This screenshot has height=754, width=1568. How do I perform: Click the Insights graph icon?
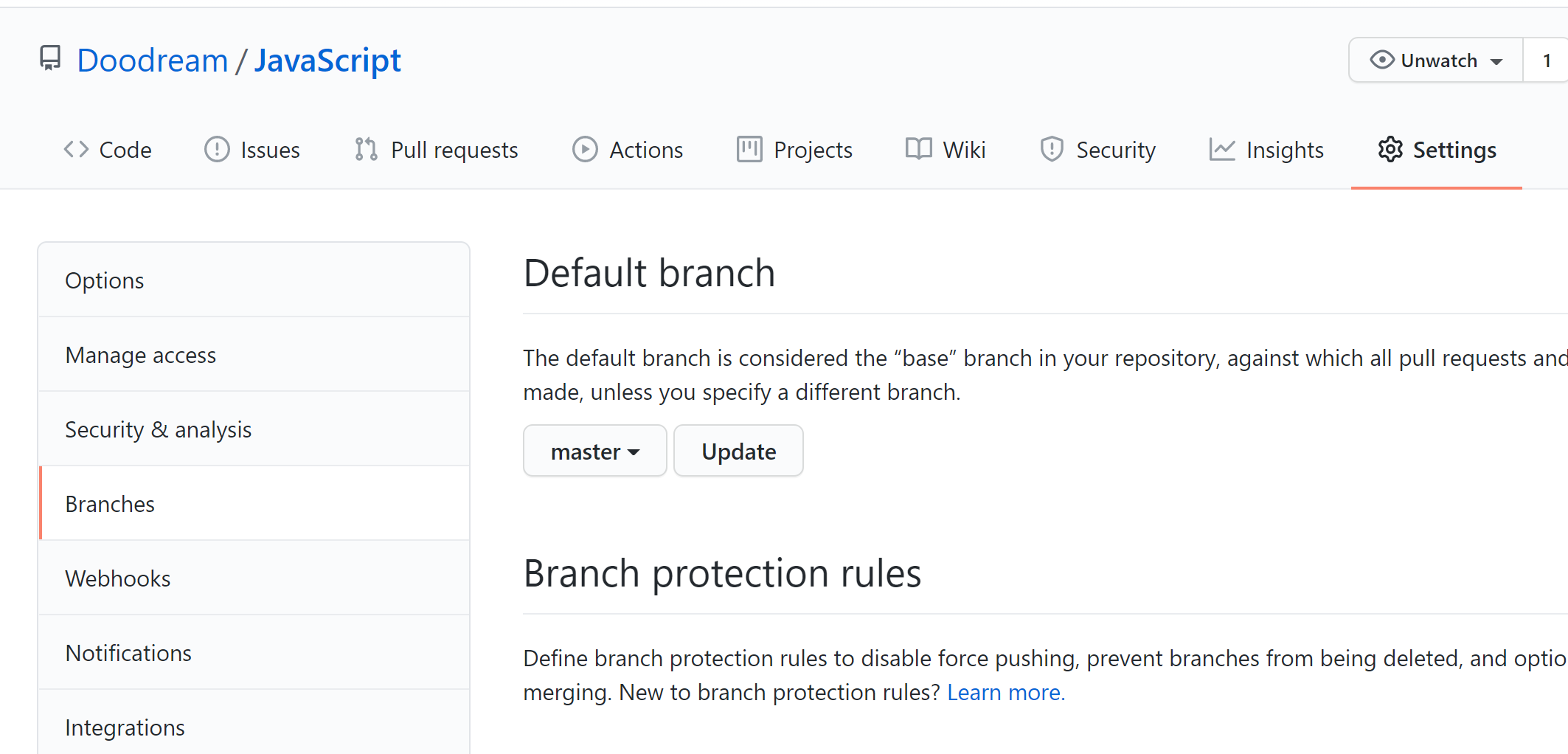[1222, 150]
